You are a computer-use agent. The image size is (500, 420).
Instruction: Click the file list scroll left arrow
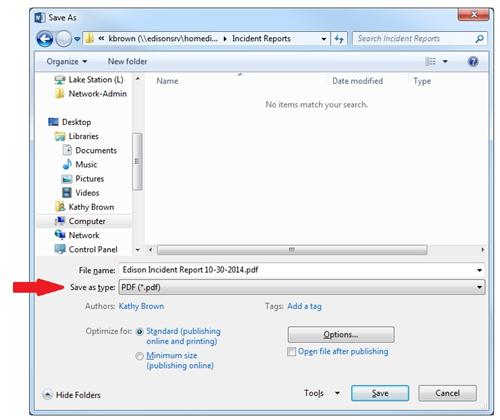(x=150, y=250)
